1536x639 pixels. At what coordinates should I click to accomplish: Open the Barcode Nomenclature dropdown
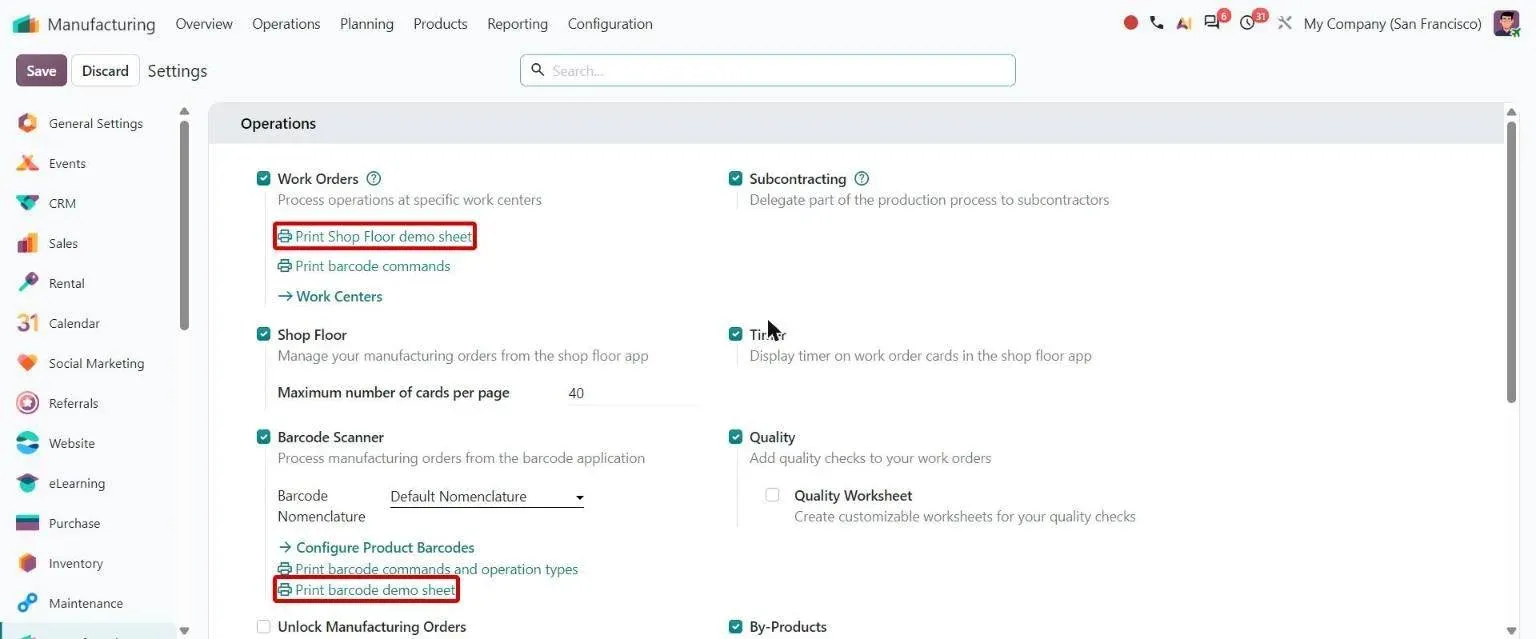coord(487,497)
